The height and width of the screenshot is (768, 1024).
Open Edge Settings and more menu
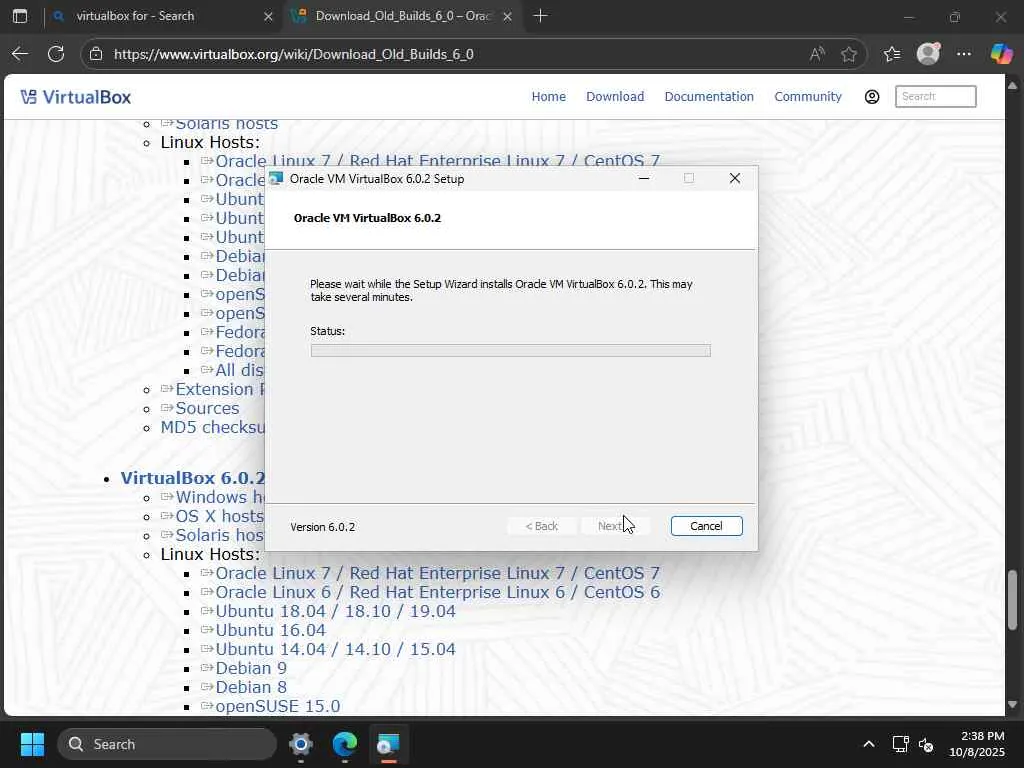pyautogui.click(x=964, y=54)
